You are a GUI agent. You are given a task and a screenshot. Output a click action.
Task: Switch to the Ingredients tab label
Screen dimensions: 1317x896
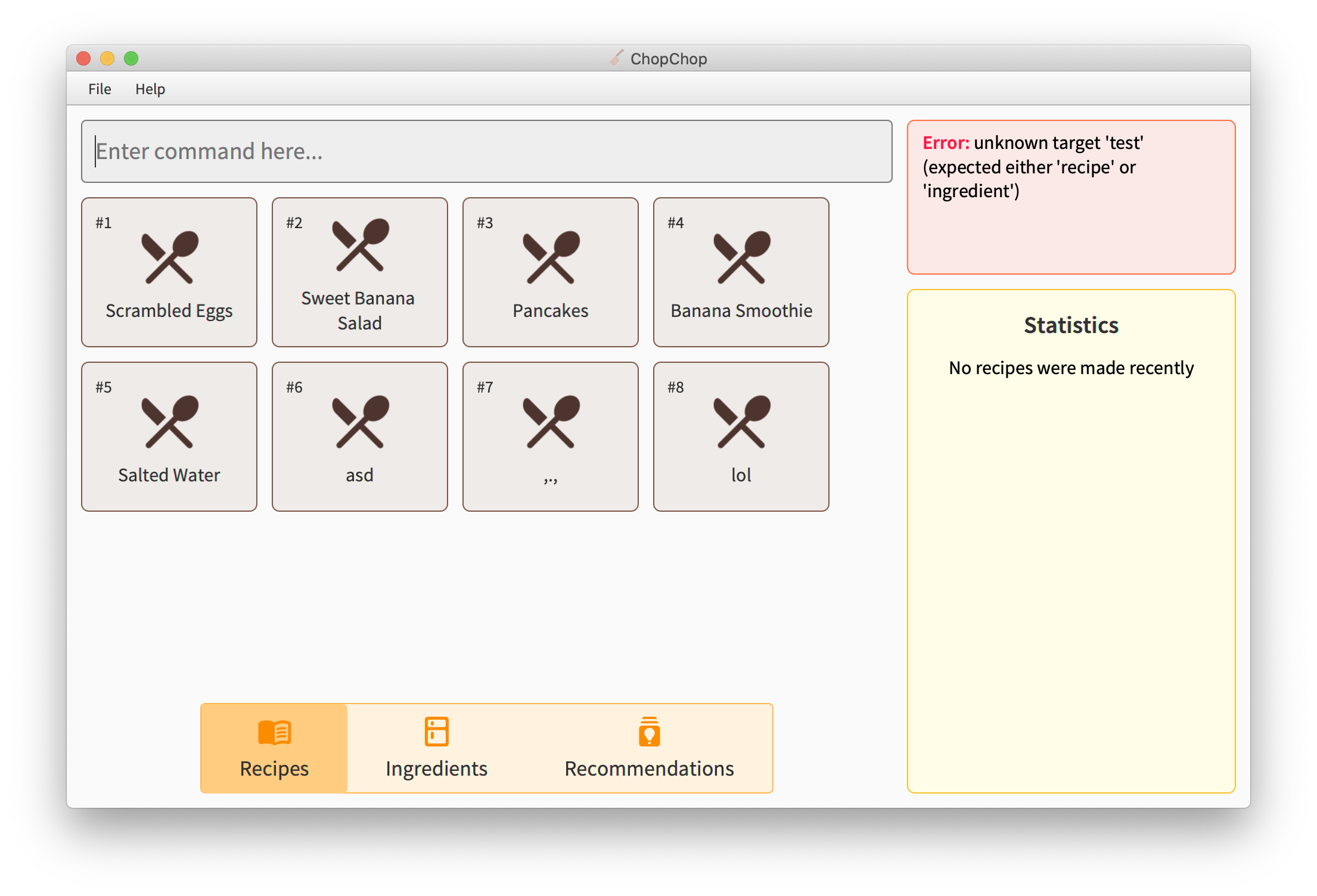click(436, 769)
